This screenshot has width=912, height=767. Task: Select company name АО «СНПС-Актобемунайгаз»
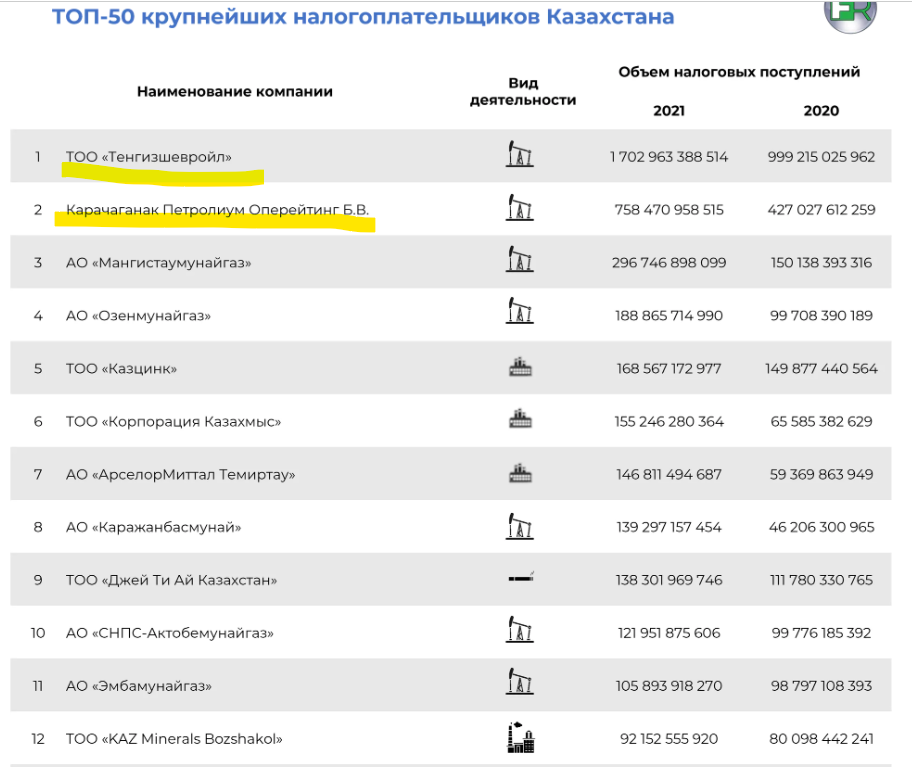pyautogui.click(x=170, y=633)
